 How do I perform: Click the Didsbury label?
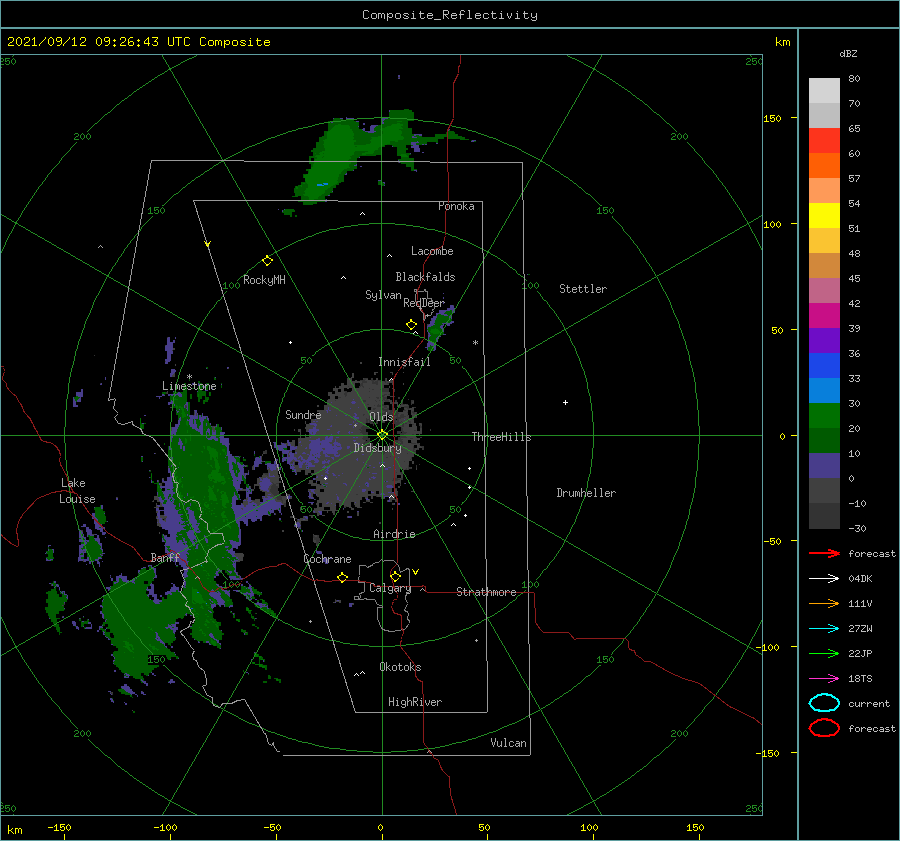coord(377,448)
